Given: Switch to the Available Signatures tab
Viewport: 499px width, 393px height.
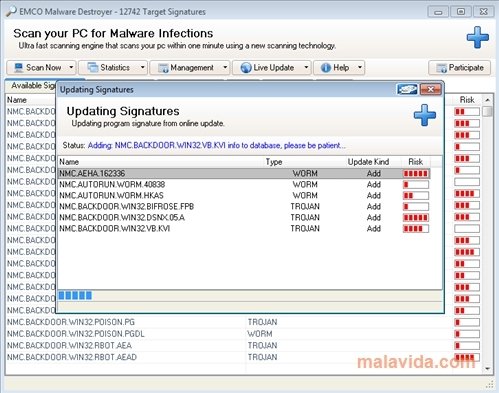Looking at the screenshot, I should click(x=32, y=86).
